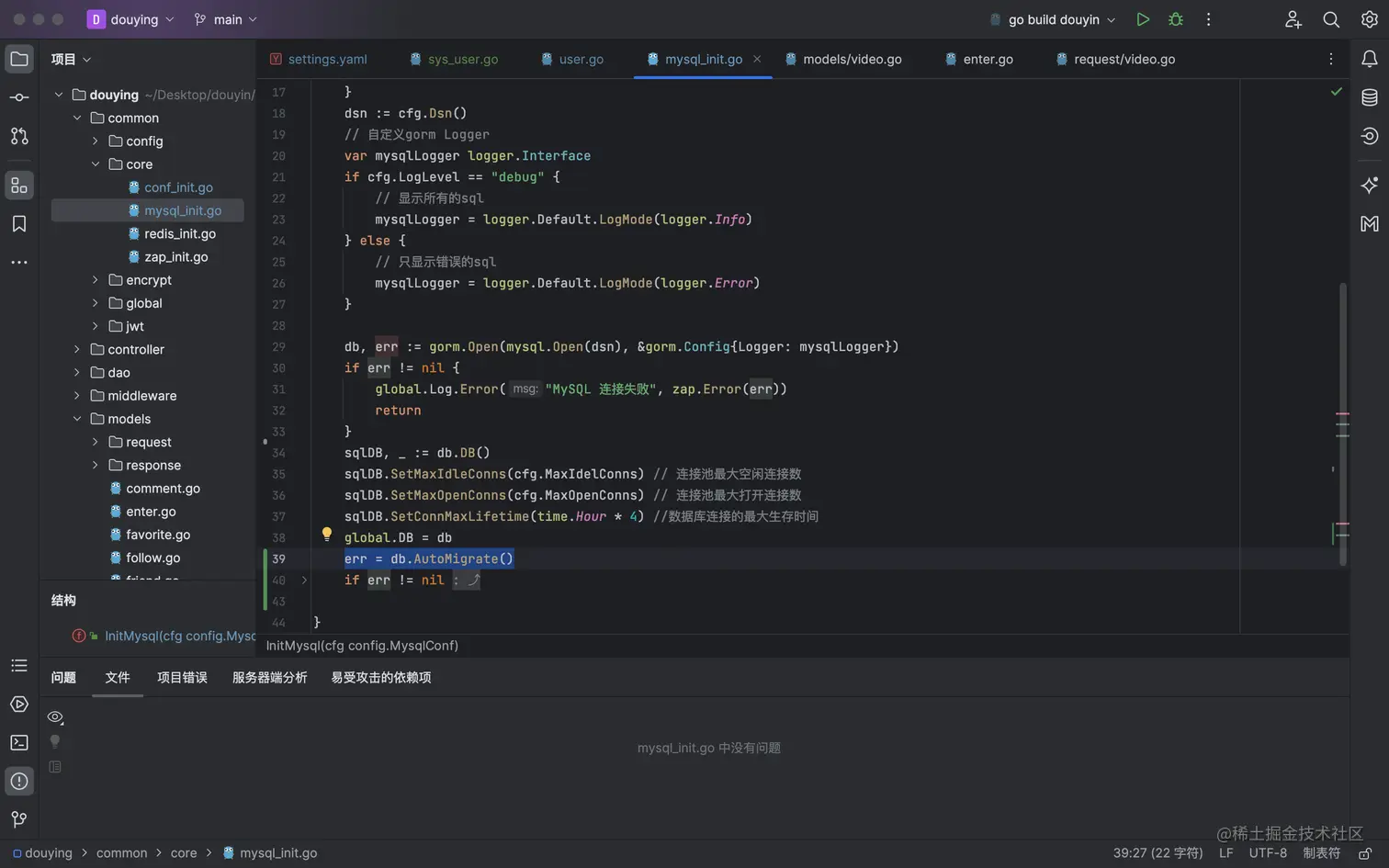Toggle quick-fix lightbulb in Problems panel

pyautogui.click(x=55, y=741)
